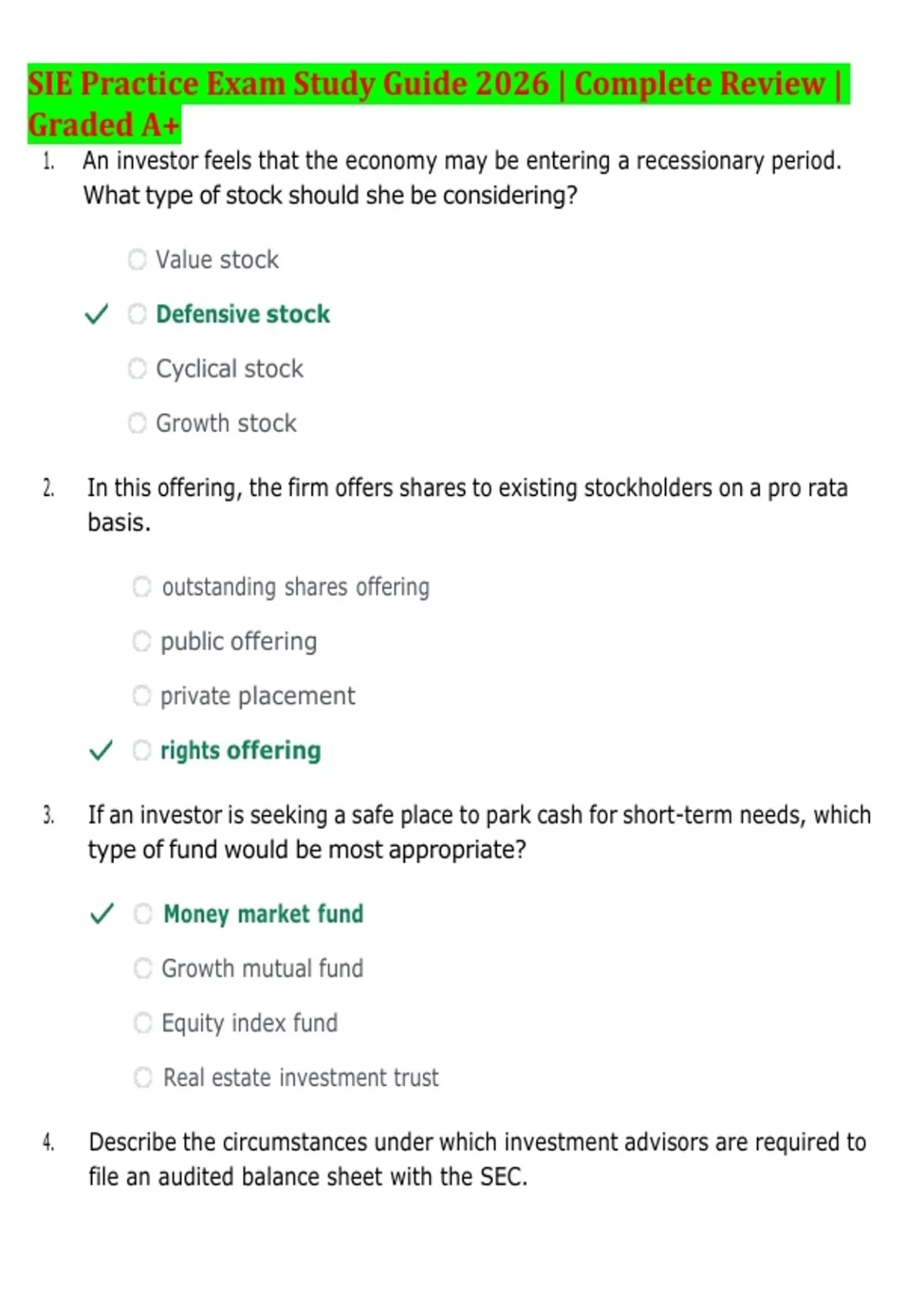Select Cyclical stock radio button
The width and height of the screenshot is (924, 1309).
[x=137, y=369]
